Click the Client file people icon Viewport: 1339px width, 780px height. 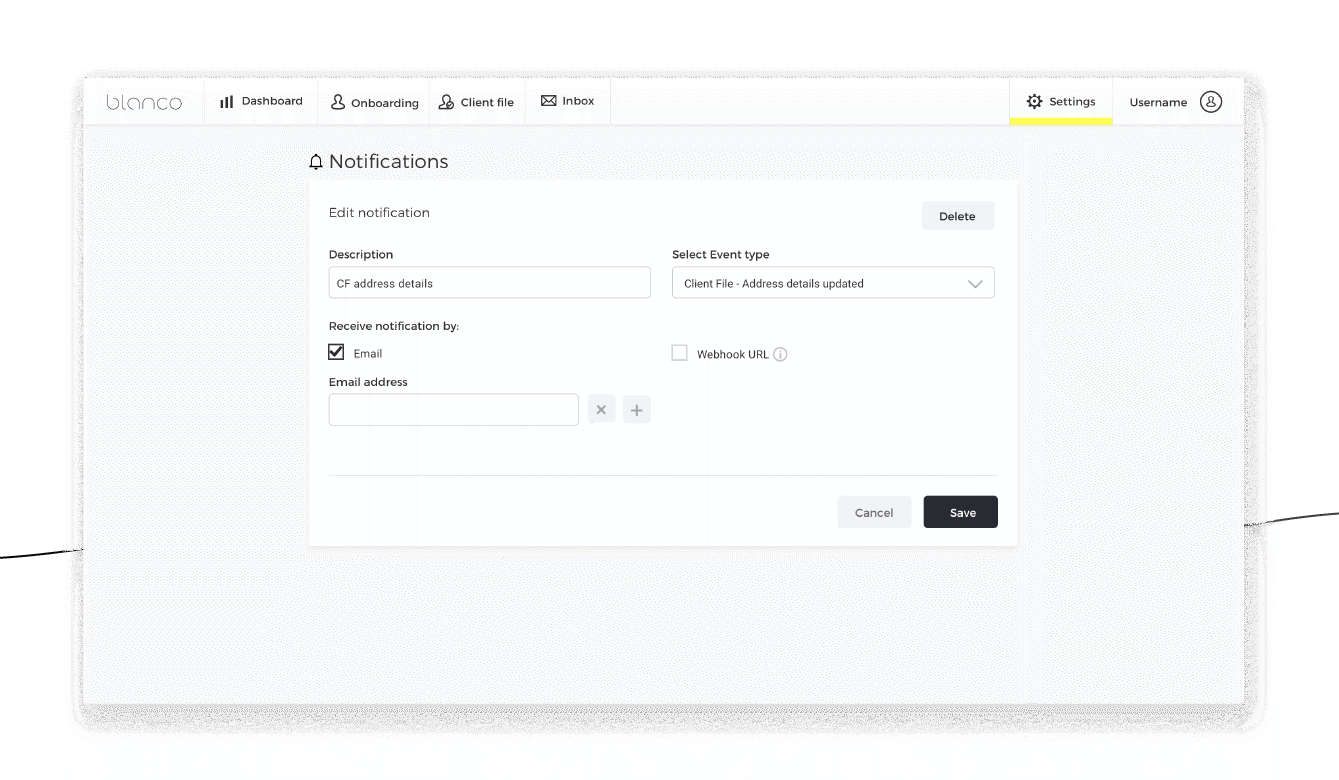(x=446, y=102)
